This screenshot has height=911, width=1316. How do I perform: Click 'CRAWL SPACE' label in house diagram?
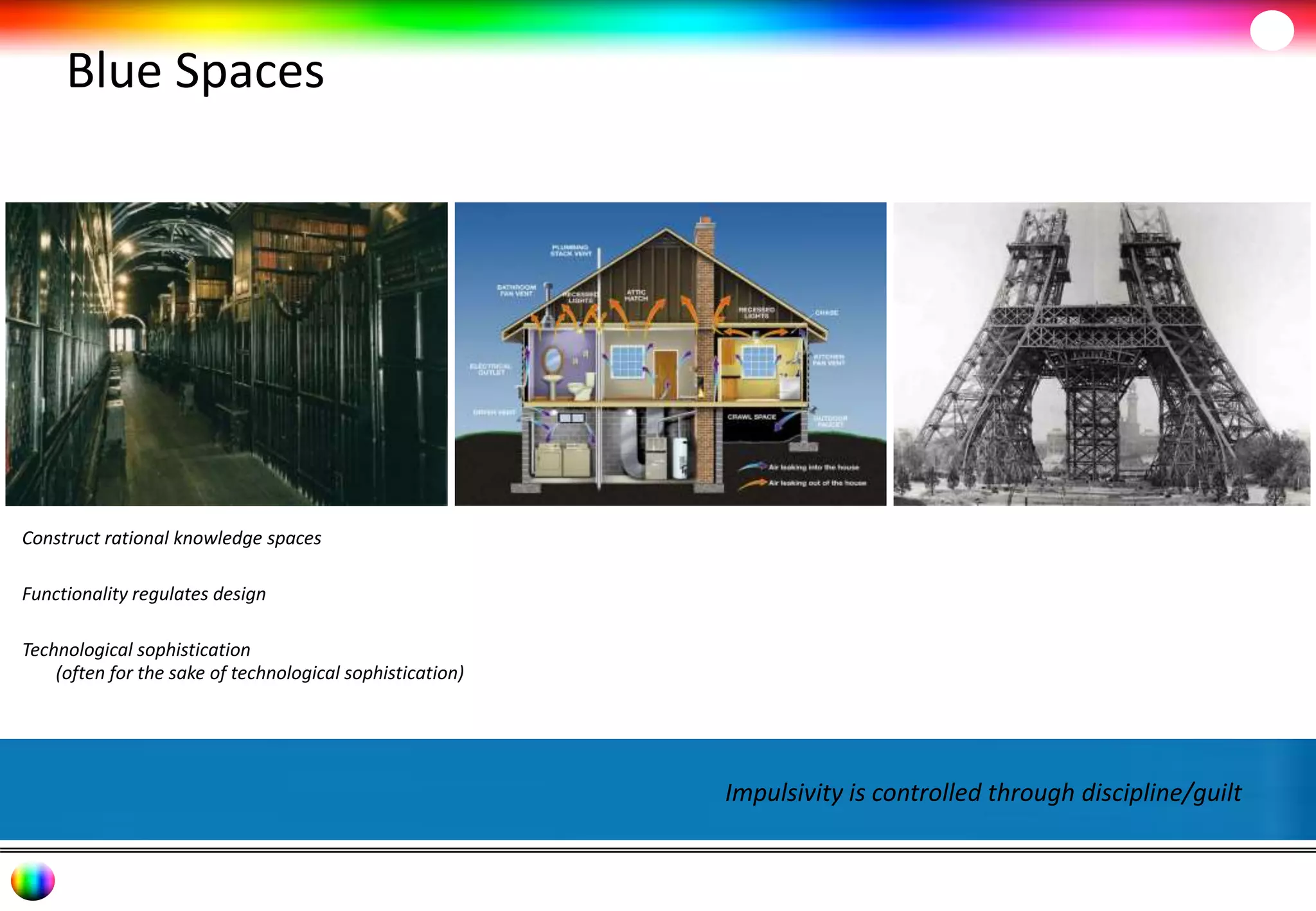(x=752, y=417)
